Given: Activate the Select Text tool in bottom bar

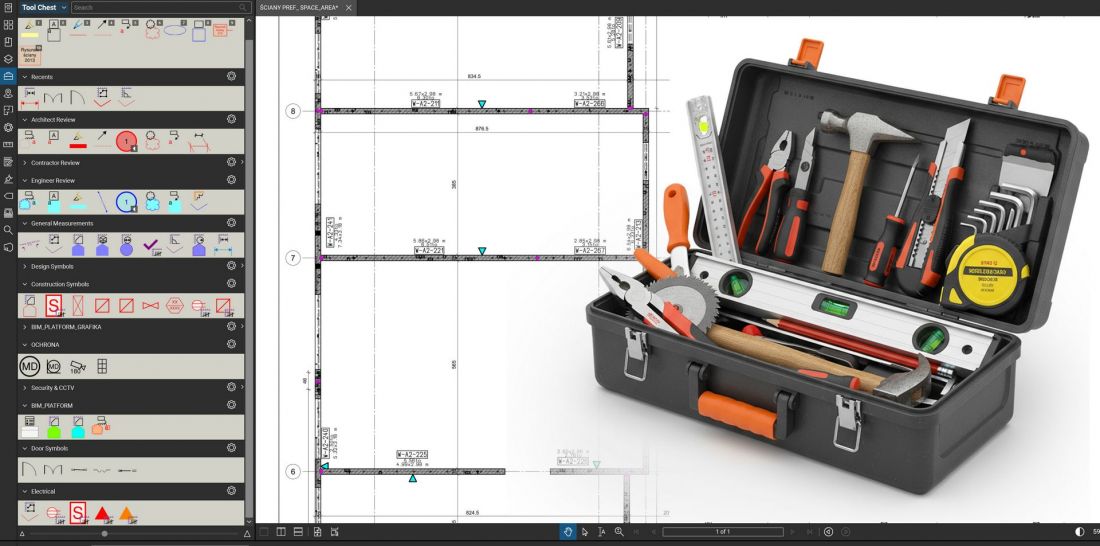Looking at the screenshot, I should [x=602, y=532].
